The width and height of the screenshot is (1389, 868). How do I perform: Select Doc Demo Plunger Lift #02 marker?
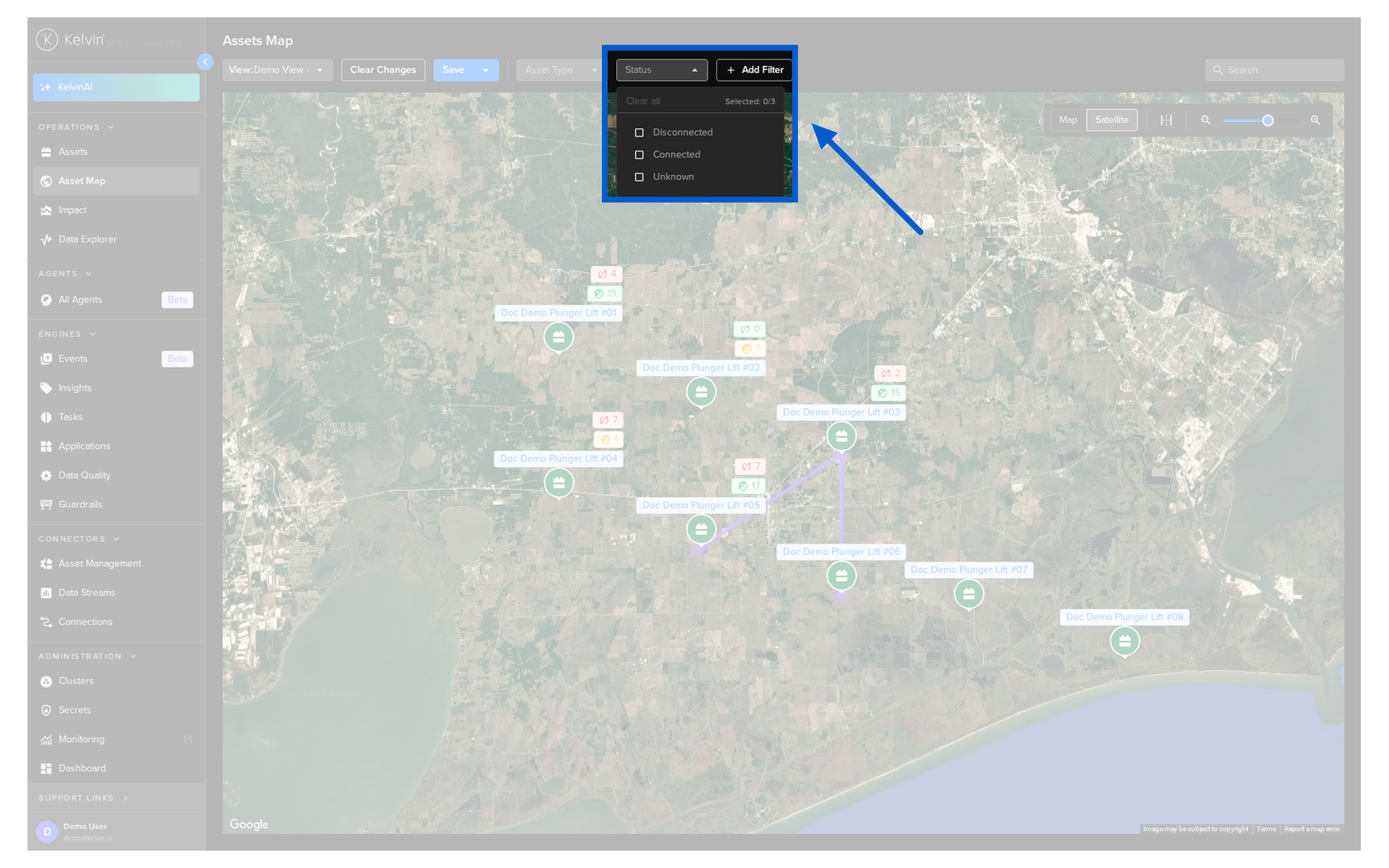(x=701, y=392)
